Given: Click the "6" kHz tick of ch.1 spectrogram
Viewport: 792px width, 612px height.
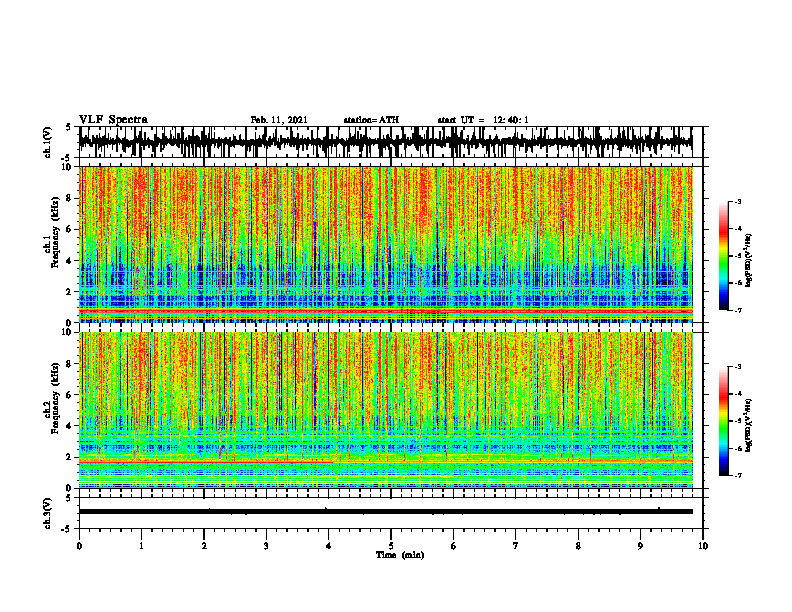Looking at the screenshot, I should pyautogui.click(x=70, y=229).
